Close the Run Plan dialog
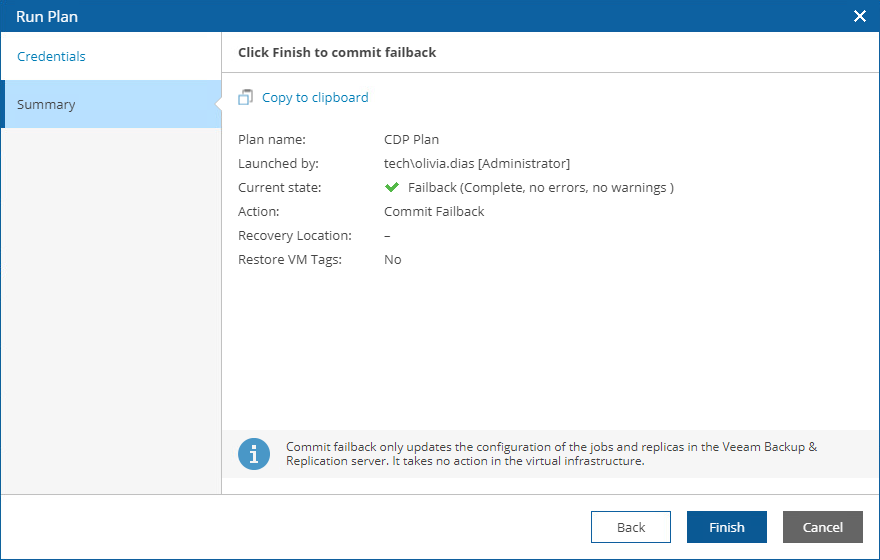880x560 pixels. point(859,16)
